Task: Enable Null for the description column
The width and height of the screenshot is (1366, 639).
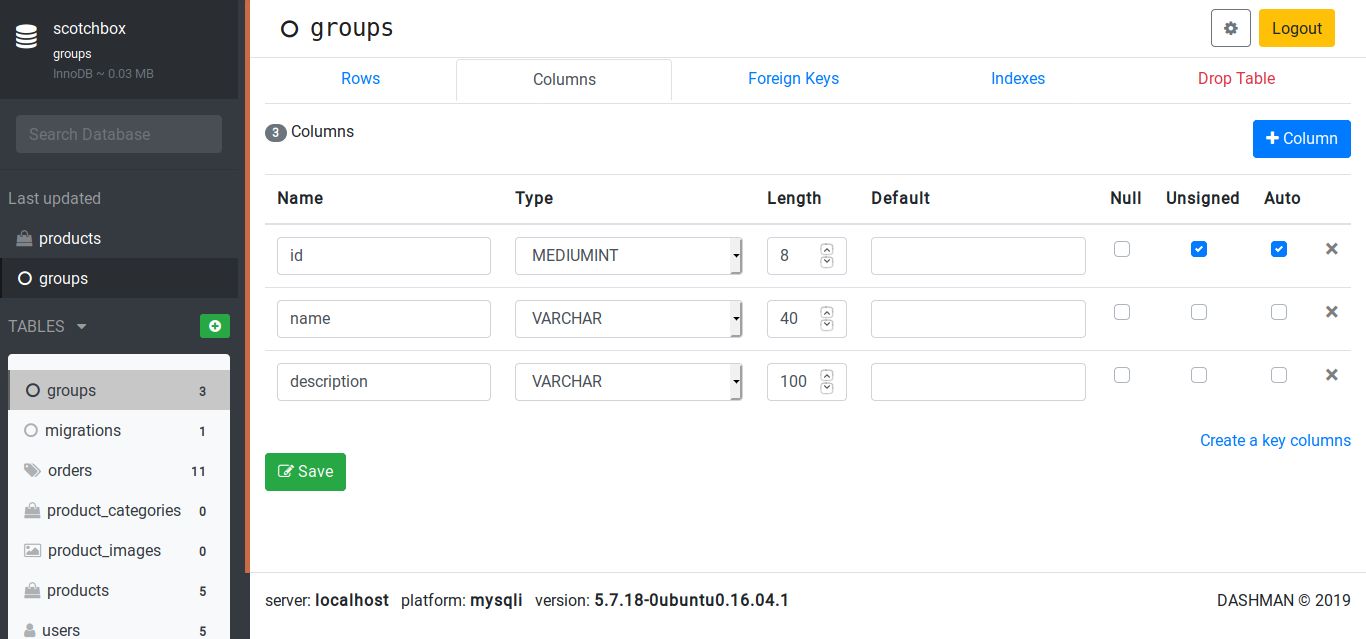Action: 1122,375
